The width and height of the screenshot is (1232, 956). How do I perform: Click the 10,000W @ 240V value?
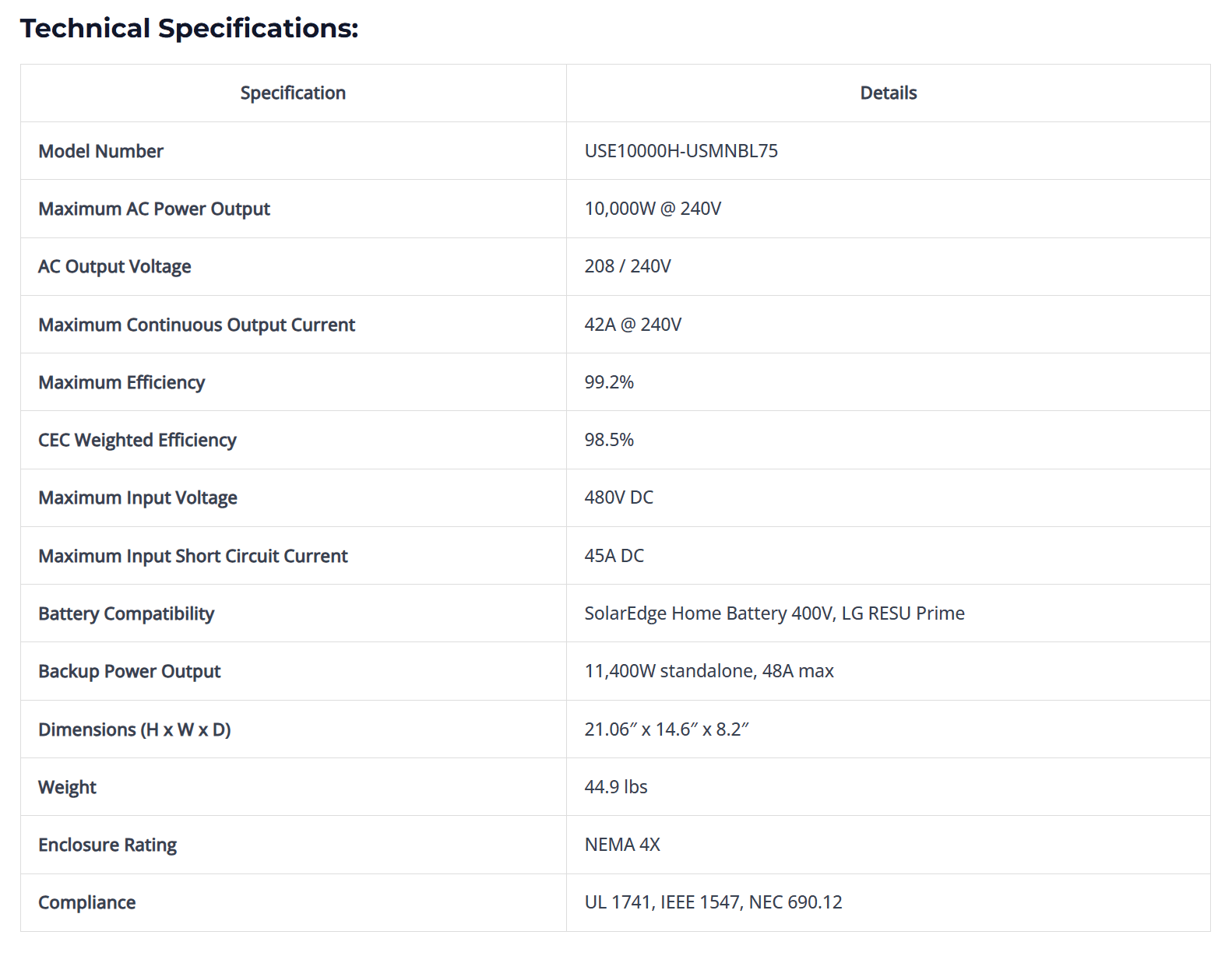click(653, 209)
